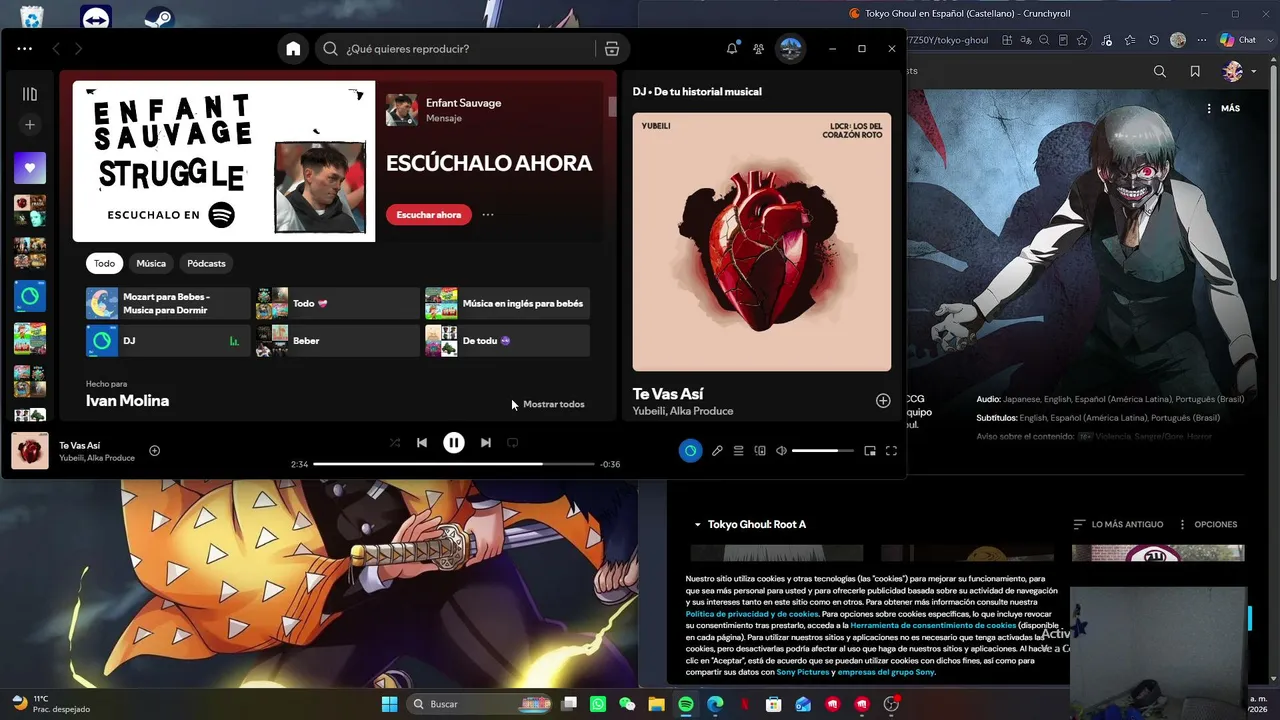Open Windows Start menu
Viewport: 1280px width, 720px height.
389,704
